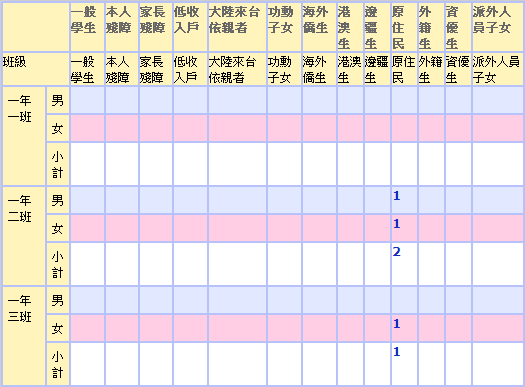Select the 一年二班 class row label
Image resolution: width=525 pixels, height=387 pixels.
pos(24,236)
